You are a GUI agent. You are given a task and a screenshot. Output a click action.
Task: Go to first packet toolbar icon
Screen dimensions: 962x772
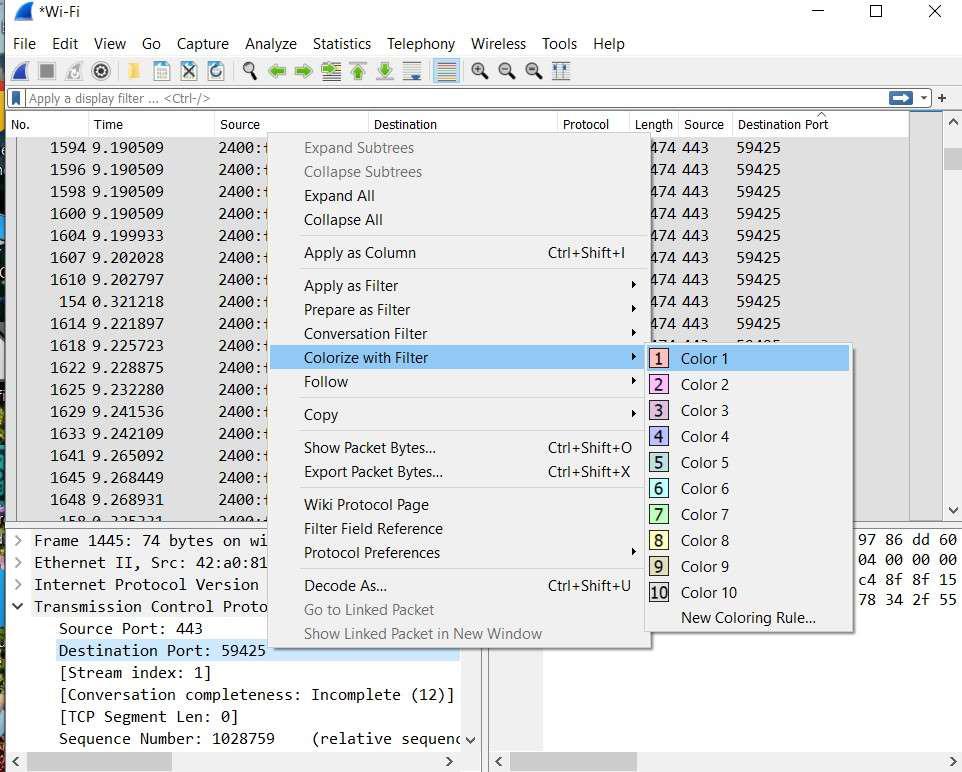coord(358,71)
